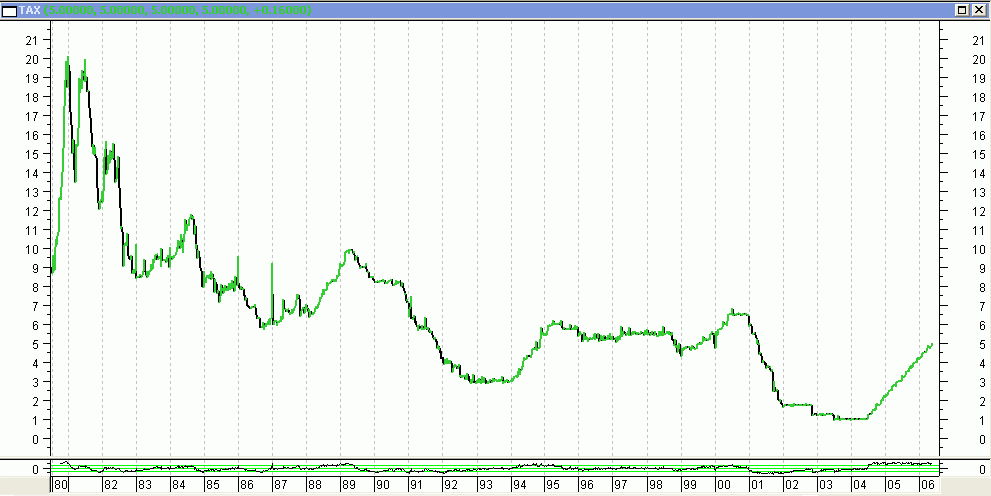Click the 0 label right of indicator pane
This screenshot has height=496, width=991.
pos(982,469)
